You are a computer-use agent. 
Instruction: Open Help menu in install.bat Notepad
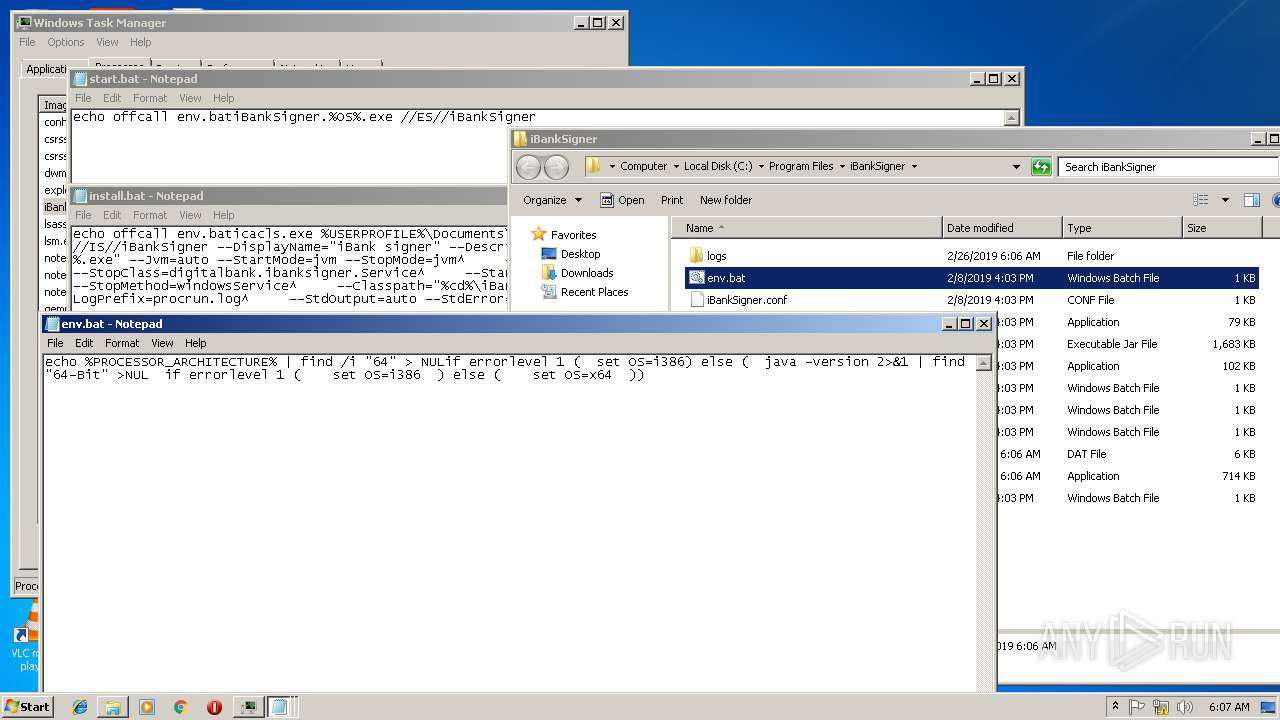click(x=224, y=215)
